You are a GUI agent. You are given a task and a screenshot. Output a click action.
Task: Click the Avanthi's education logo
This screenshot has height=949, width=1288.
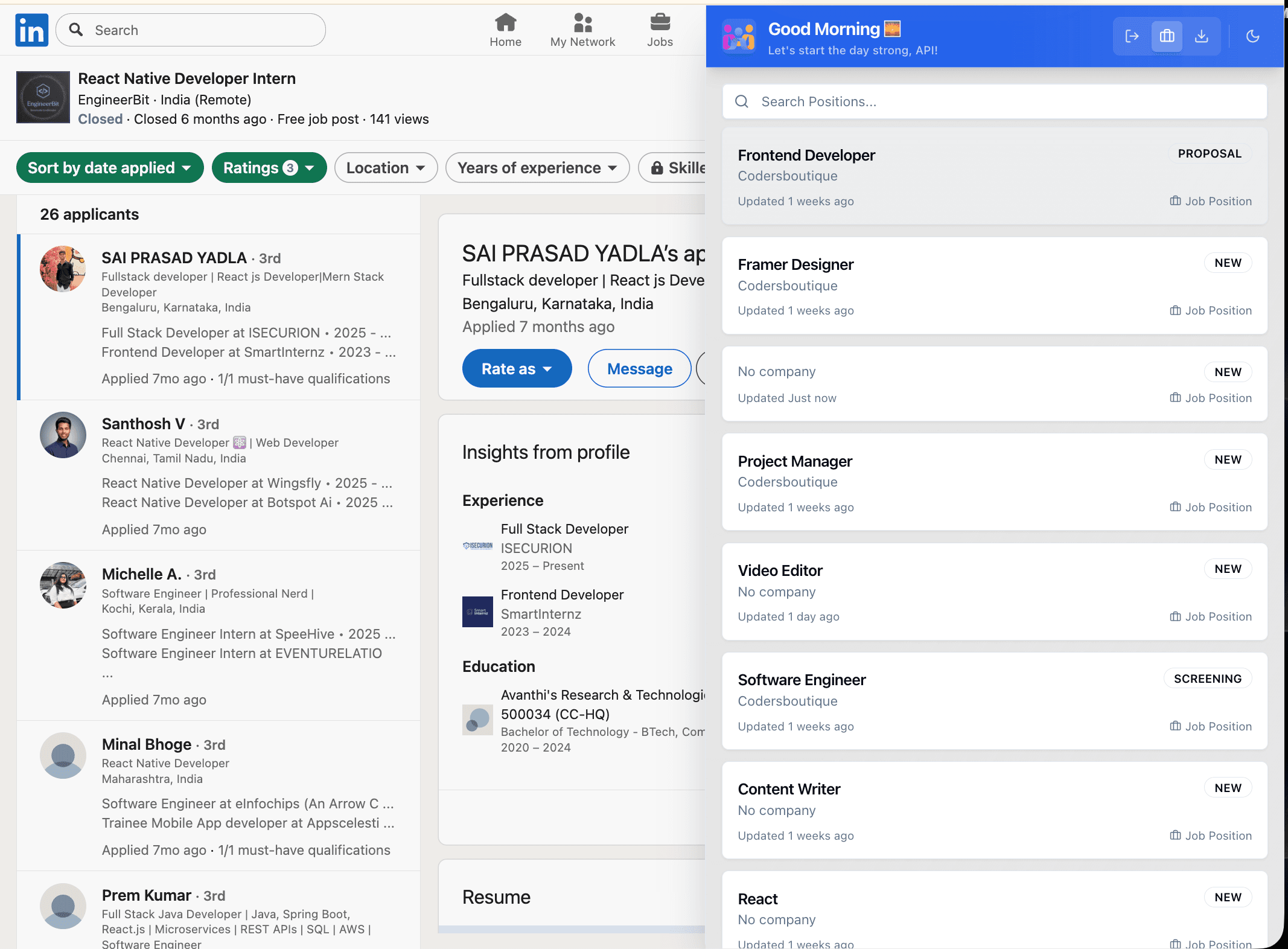tap(477, 720)
